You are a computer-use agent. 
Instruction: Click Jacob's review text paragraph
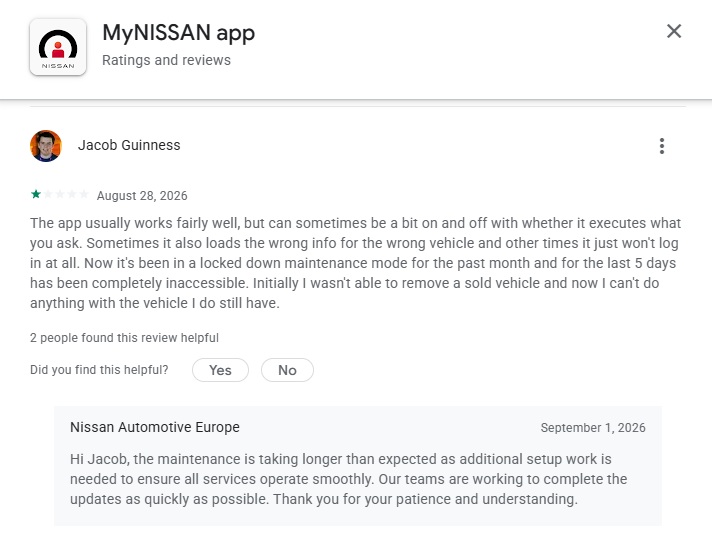(356, 263)
